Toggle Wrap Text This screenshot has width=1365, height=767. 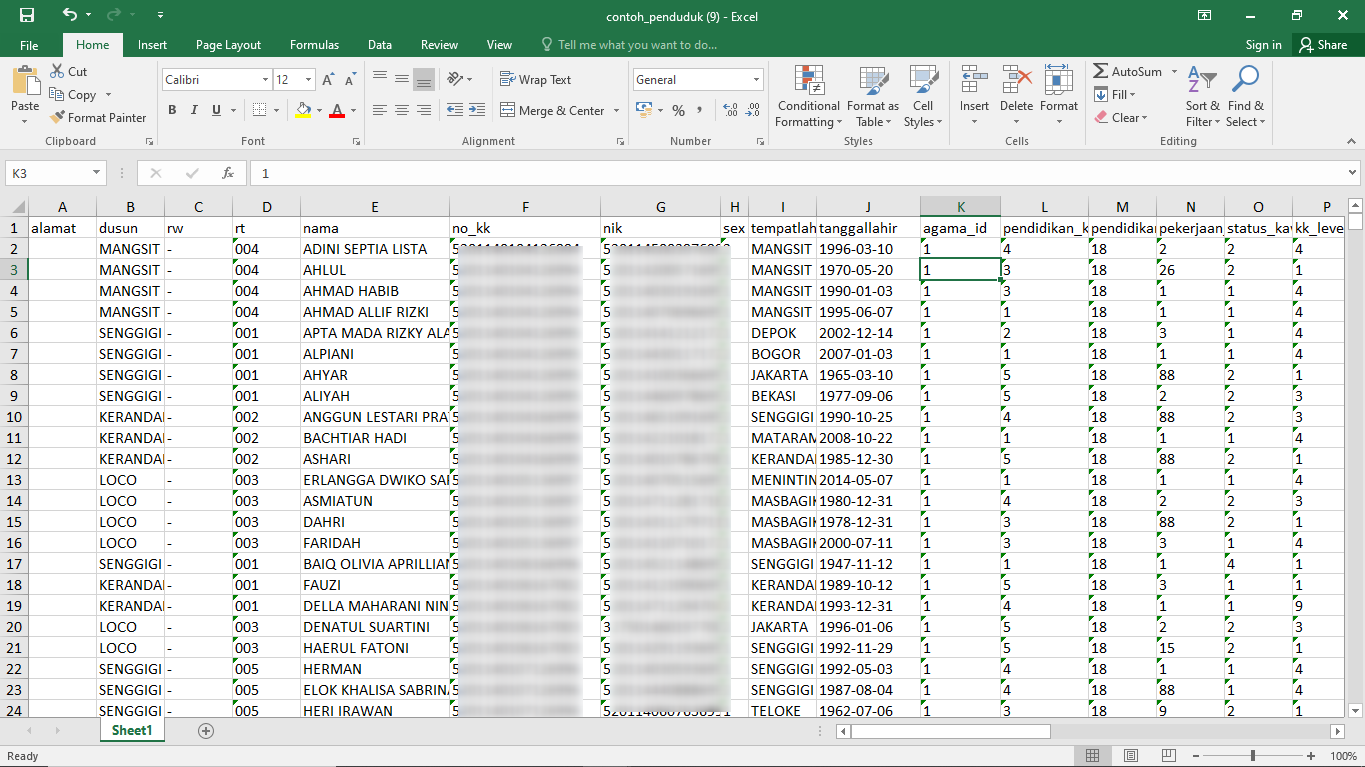[x=535, y=80]
